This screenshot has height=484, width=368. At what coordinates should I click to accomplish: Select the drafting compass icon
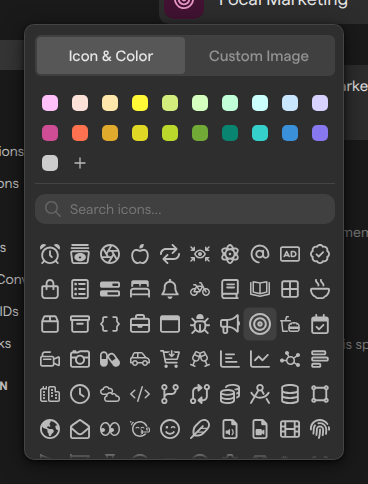[x=260, y=394]
